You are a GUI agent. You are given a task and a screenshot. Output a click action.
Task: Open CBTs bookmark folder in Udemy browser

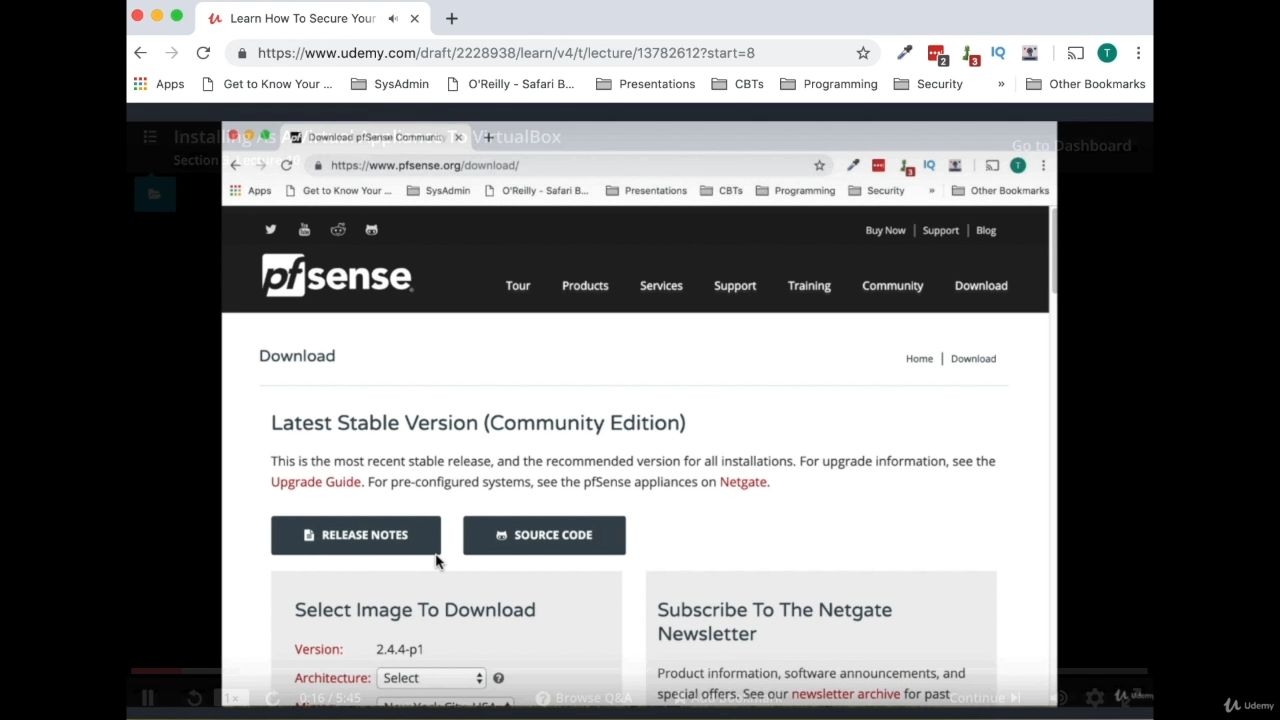(738, 84)
